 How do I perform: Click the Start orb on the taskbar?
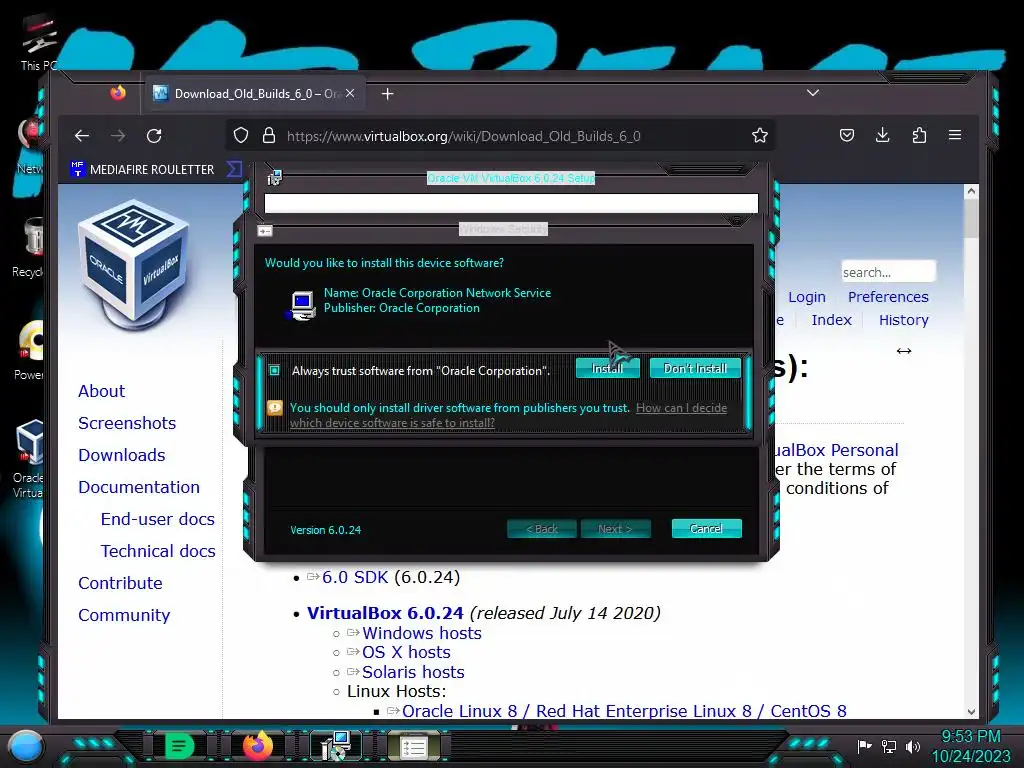coord(26,746)
